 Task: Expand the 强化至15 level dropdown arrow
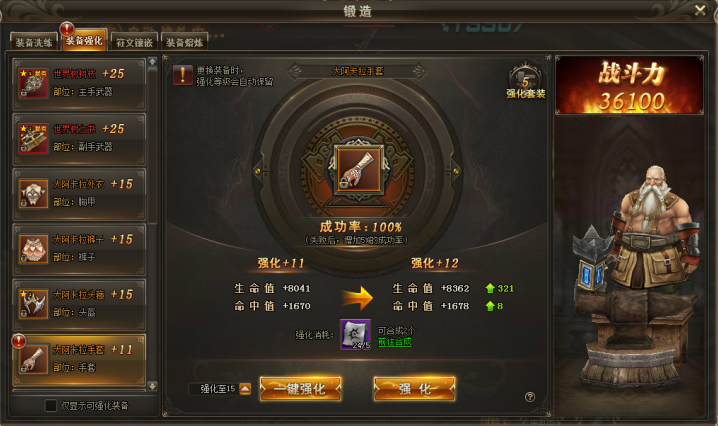(245, 389)
